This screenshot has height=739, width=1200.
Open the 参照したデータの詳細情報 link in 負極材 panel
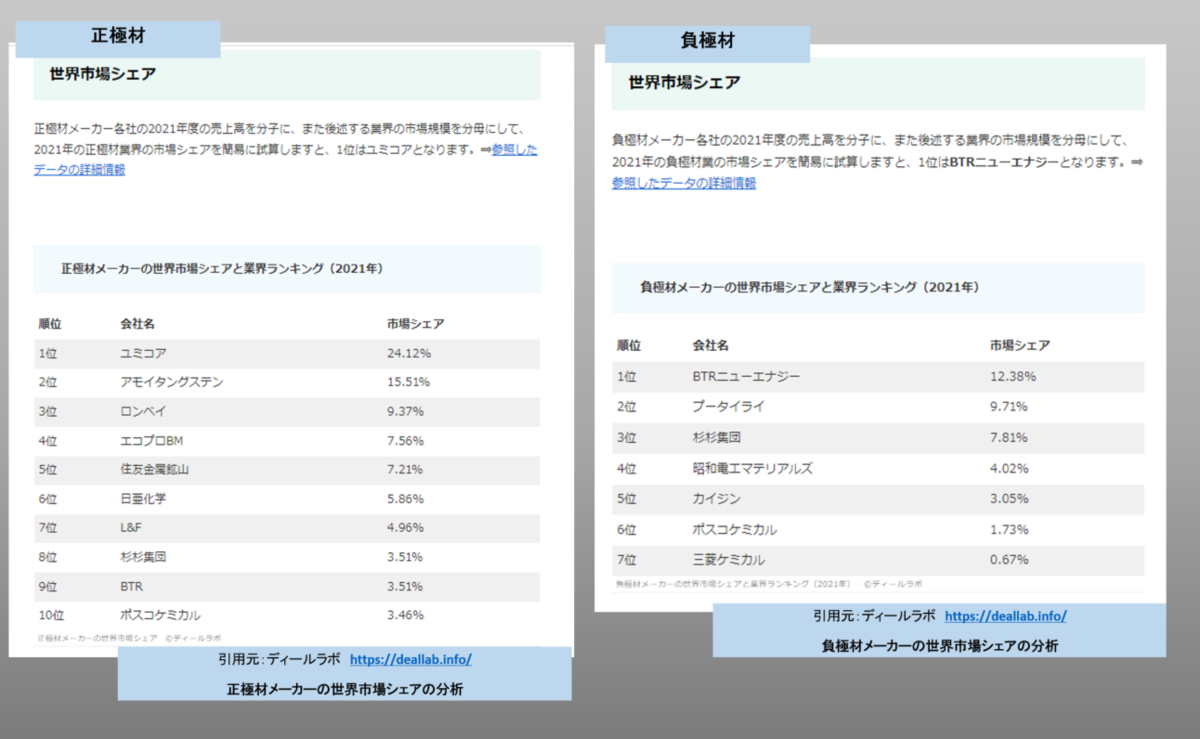pyautogui.click(x=684, y=183)
